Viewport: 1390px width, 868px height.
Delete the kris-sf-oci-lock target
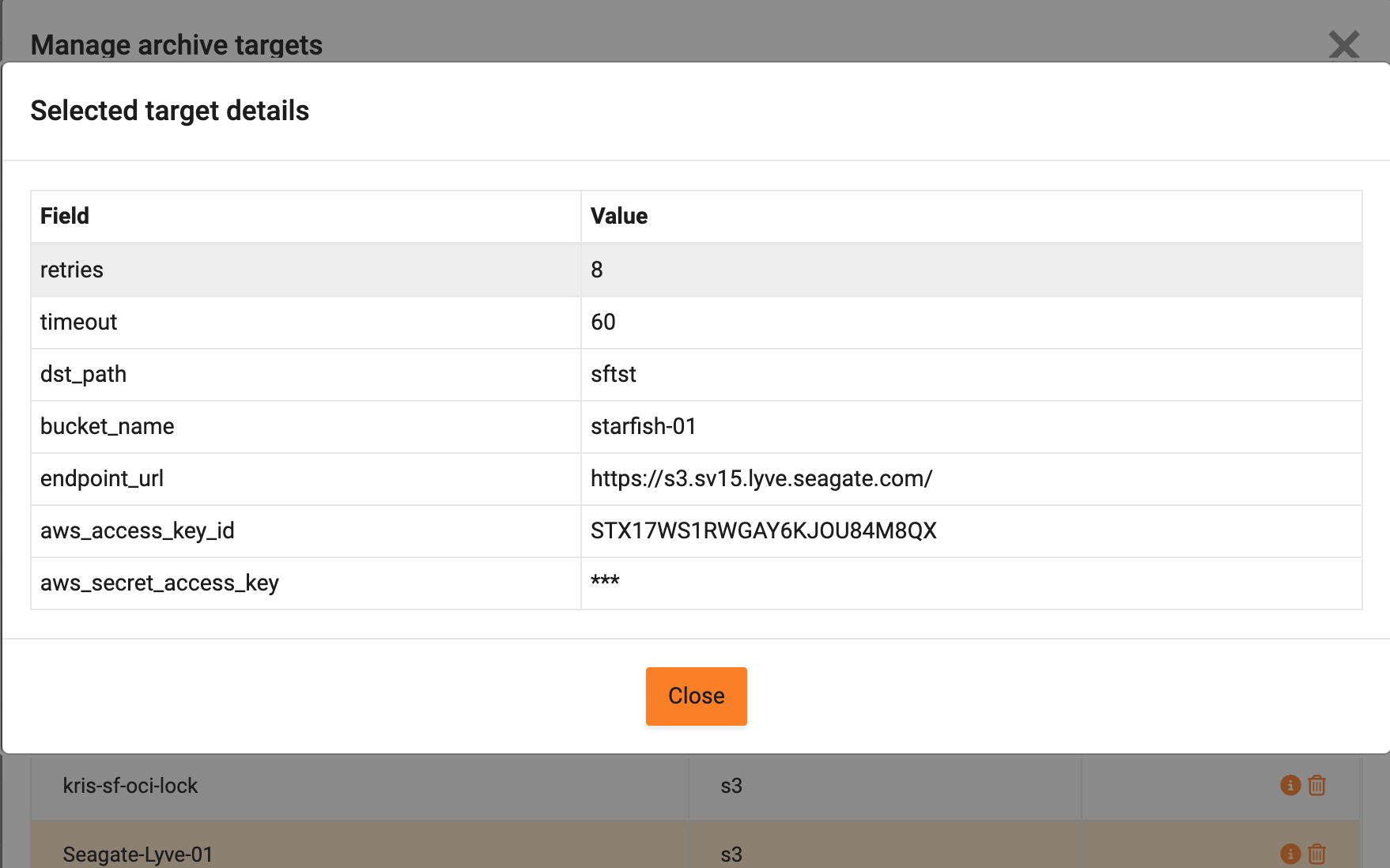[x=1316, y=785]
